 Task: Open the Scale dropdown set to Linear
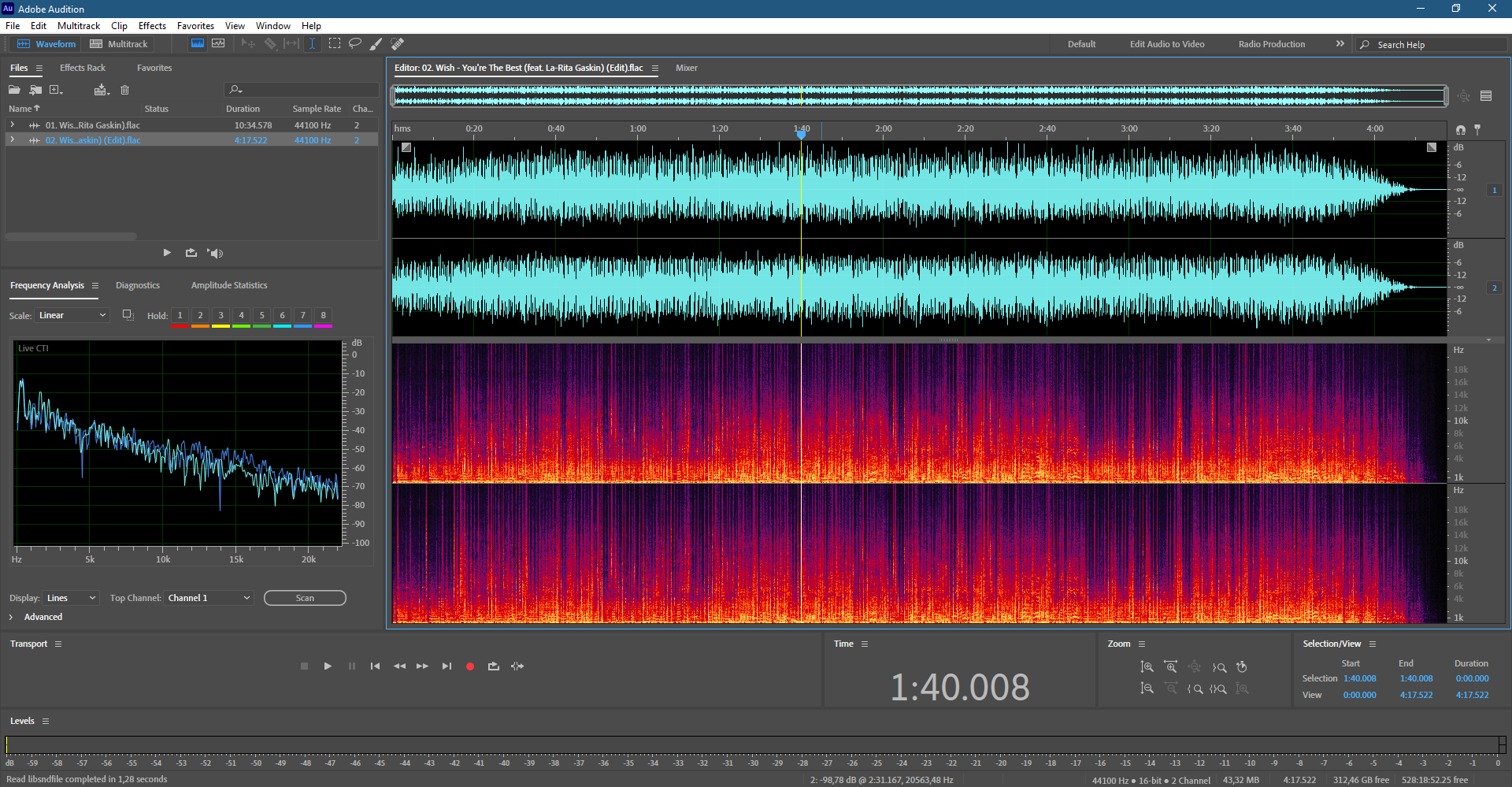72,315
